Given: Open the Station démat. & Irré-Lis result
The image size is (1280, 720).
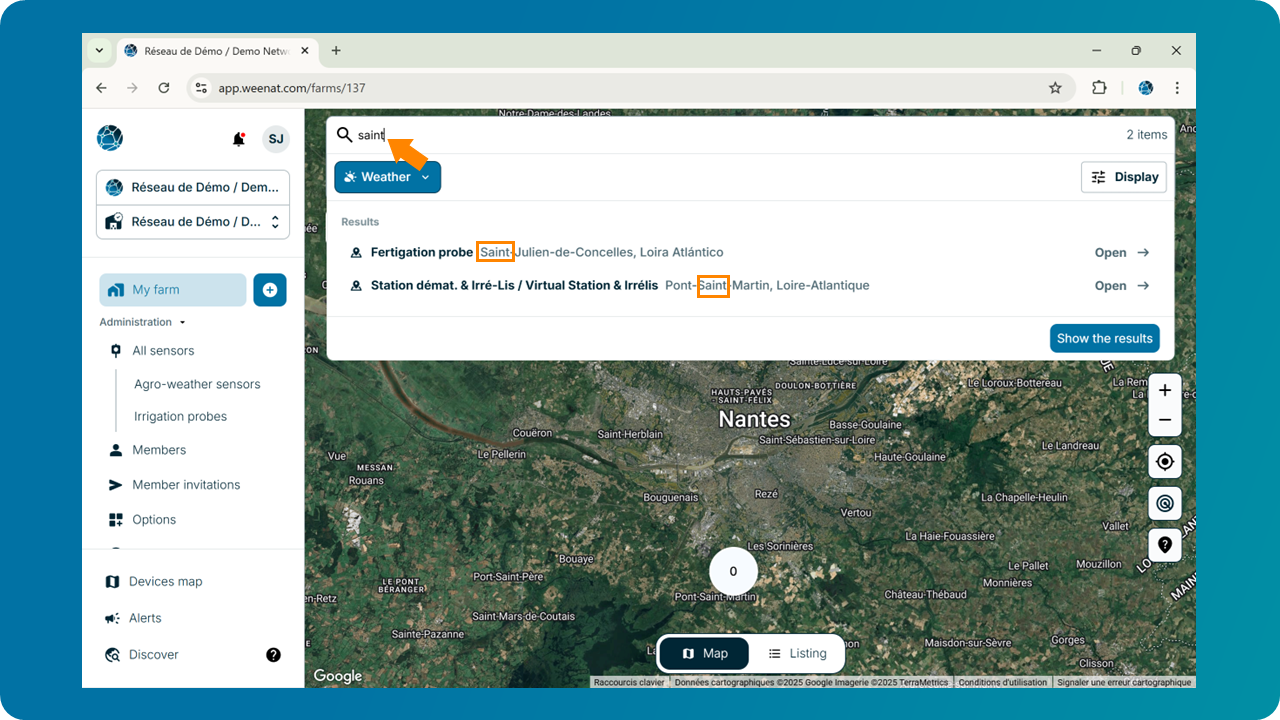Looking at the screenshot, I should pos(1122,286).
